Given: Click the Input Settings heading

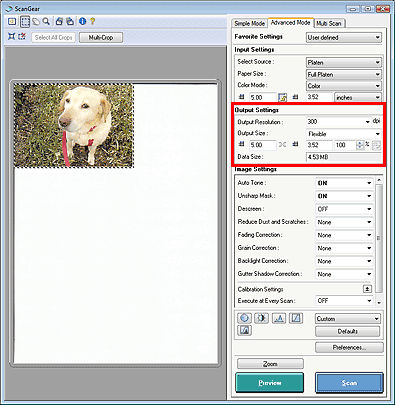Looking at the screenshot, I should 254,49.
